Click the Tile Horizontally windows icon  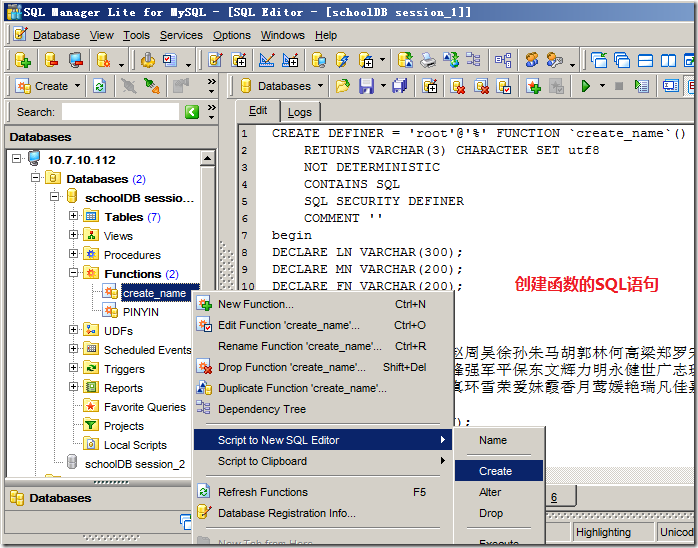point(645,60)
